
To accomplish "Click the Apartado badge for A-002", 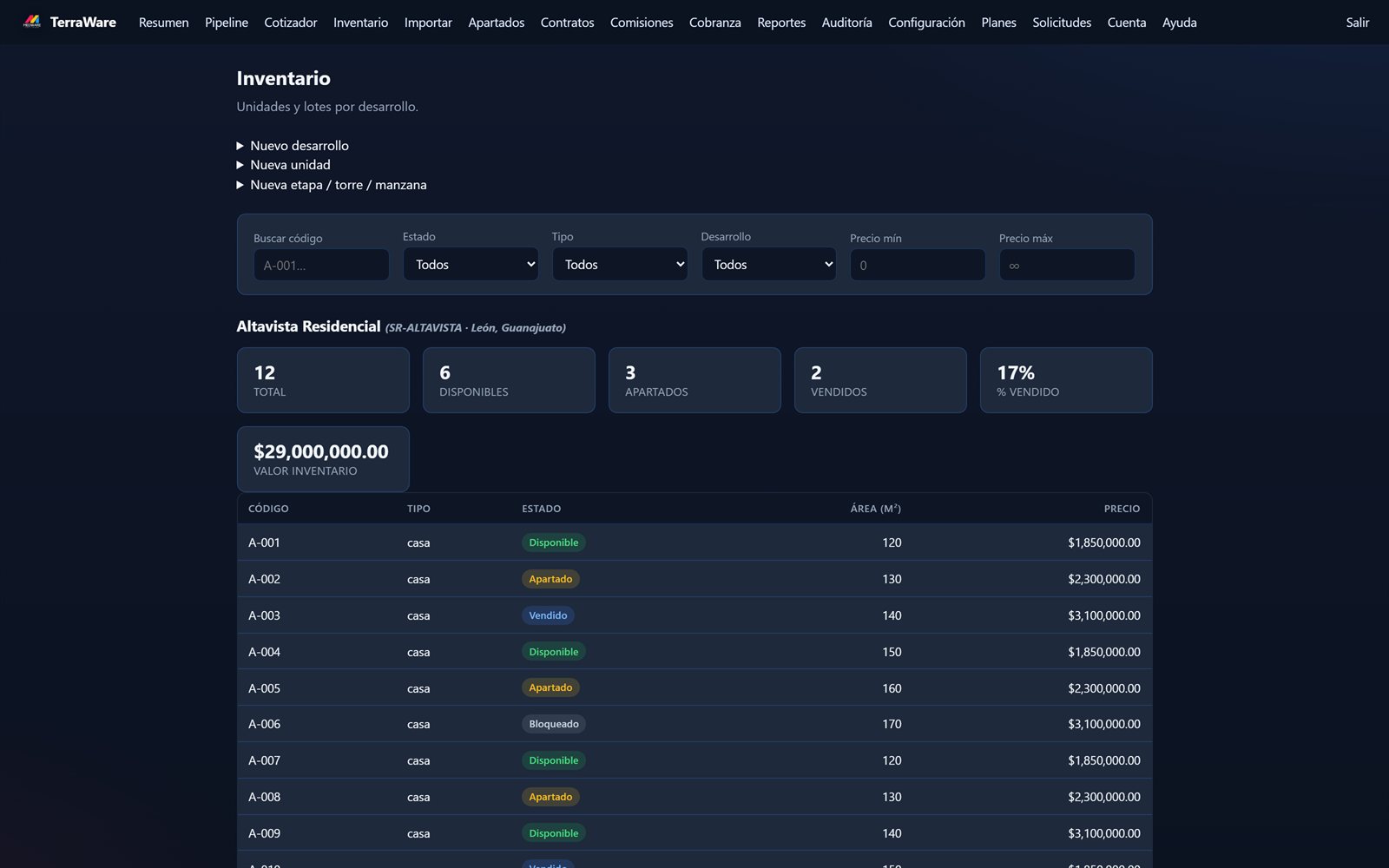I will pos(550,579).
